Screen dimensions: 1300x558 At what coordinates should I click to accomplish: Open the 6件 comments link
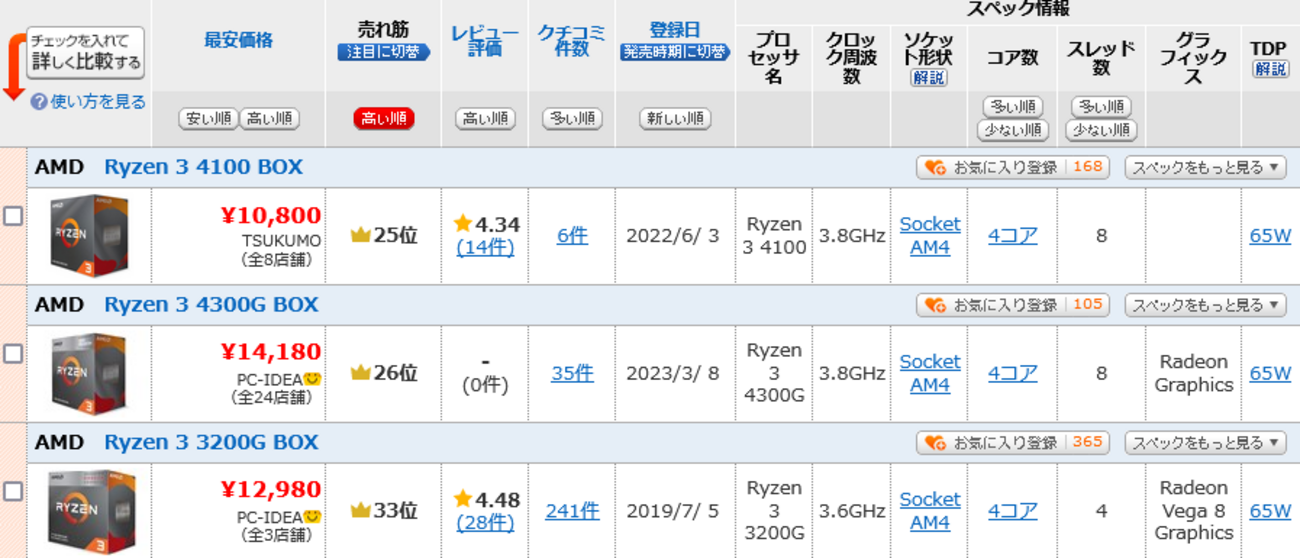[x=572, y=236]
